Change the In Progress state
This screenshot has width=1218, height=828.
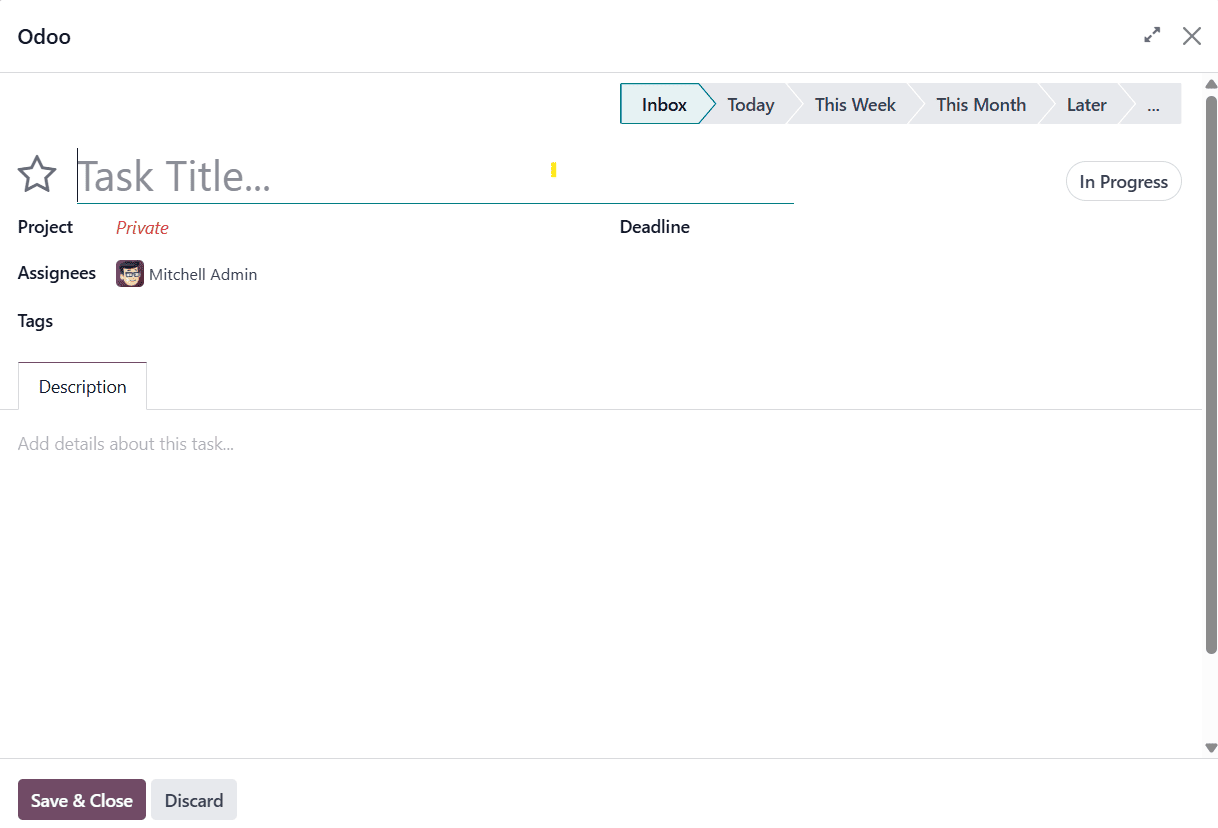(1124, 182)
